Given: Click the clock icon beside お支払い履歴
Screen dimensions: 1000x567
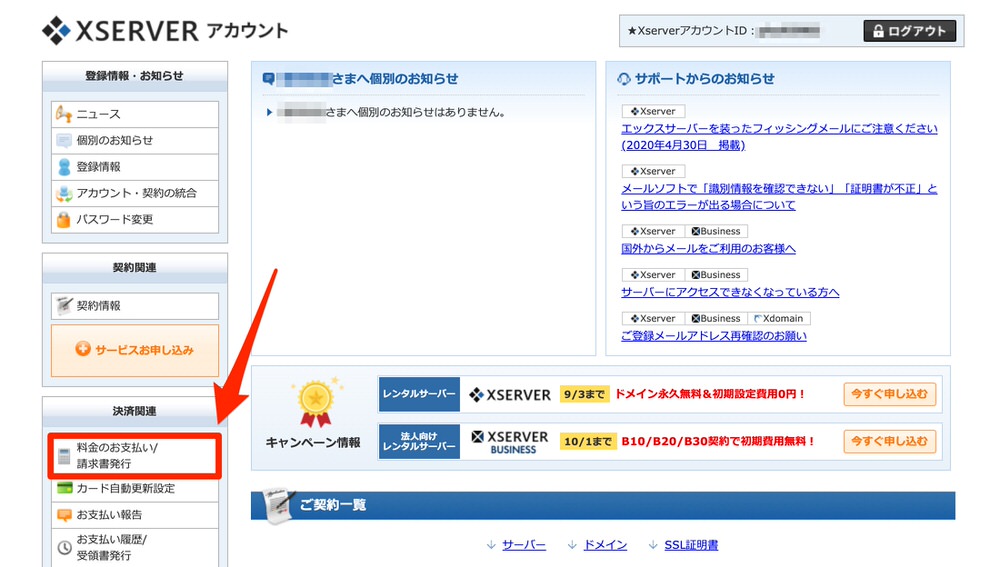Looking at the screenshot, I should [64, 547].
